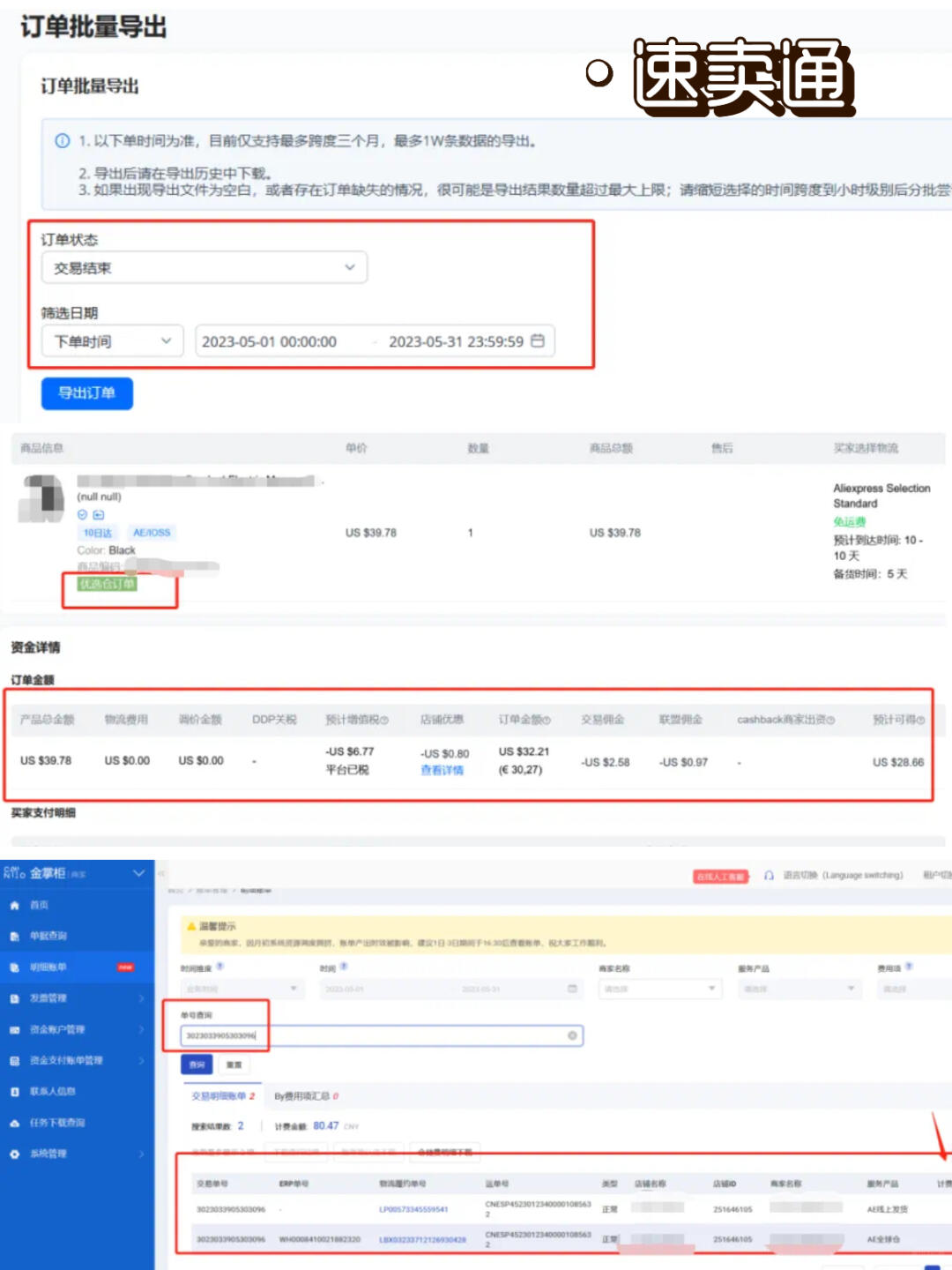Click the shield icon under product title
952x1270 pixels.
pyautogui.click(x=83, y=515)
